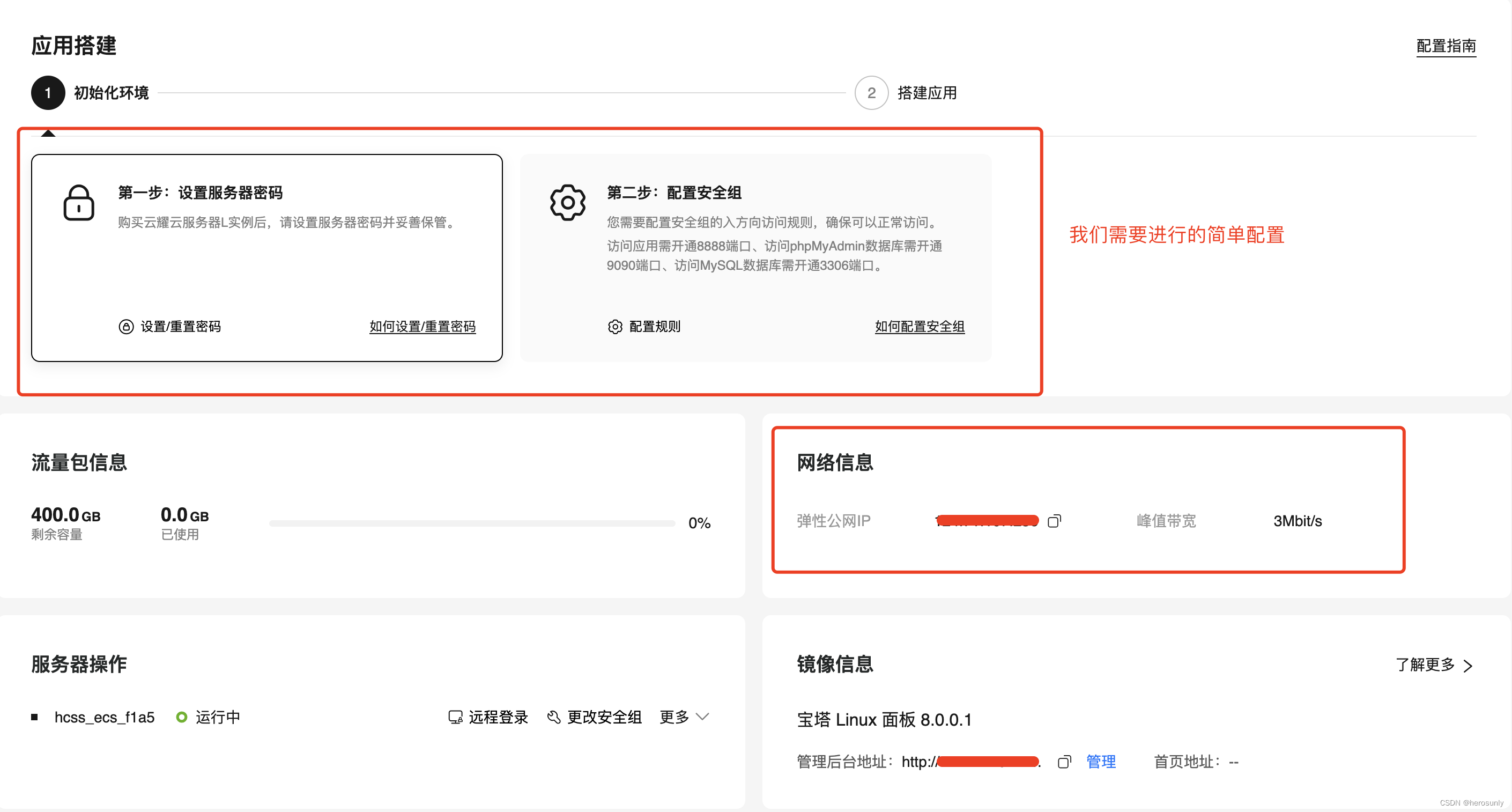The height and width of the screenshot is (812, 1512).
Task: Click the lock icon for server password step
Action: [79, 203]
